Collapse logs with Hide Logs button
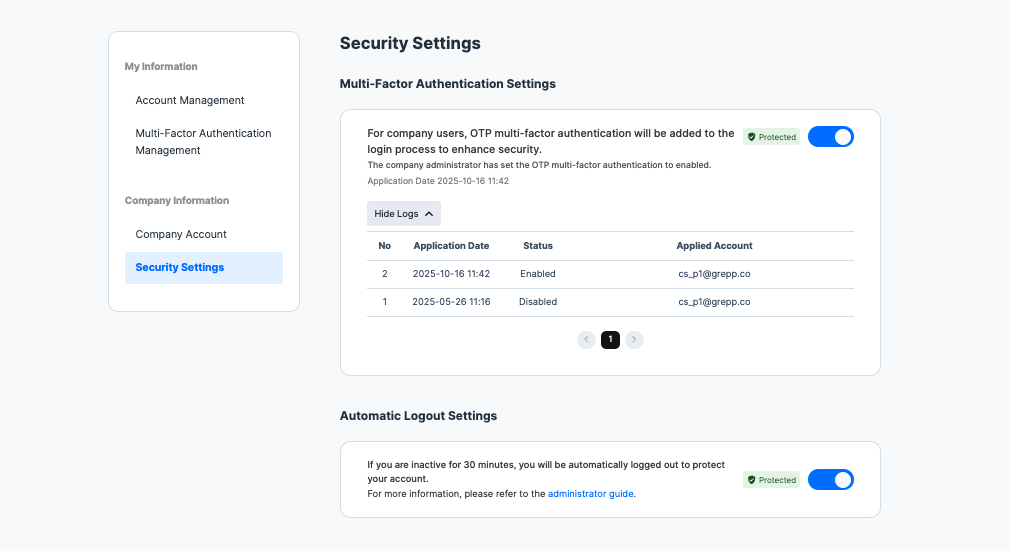1009x551 pixels. tap(403, 214)
